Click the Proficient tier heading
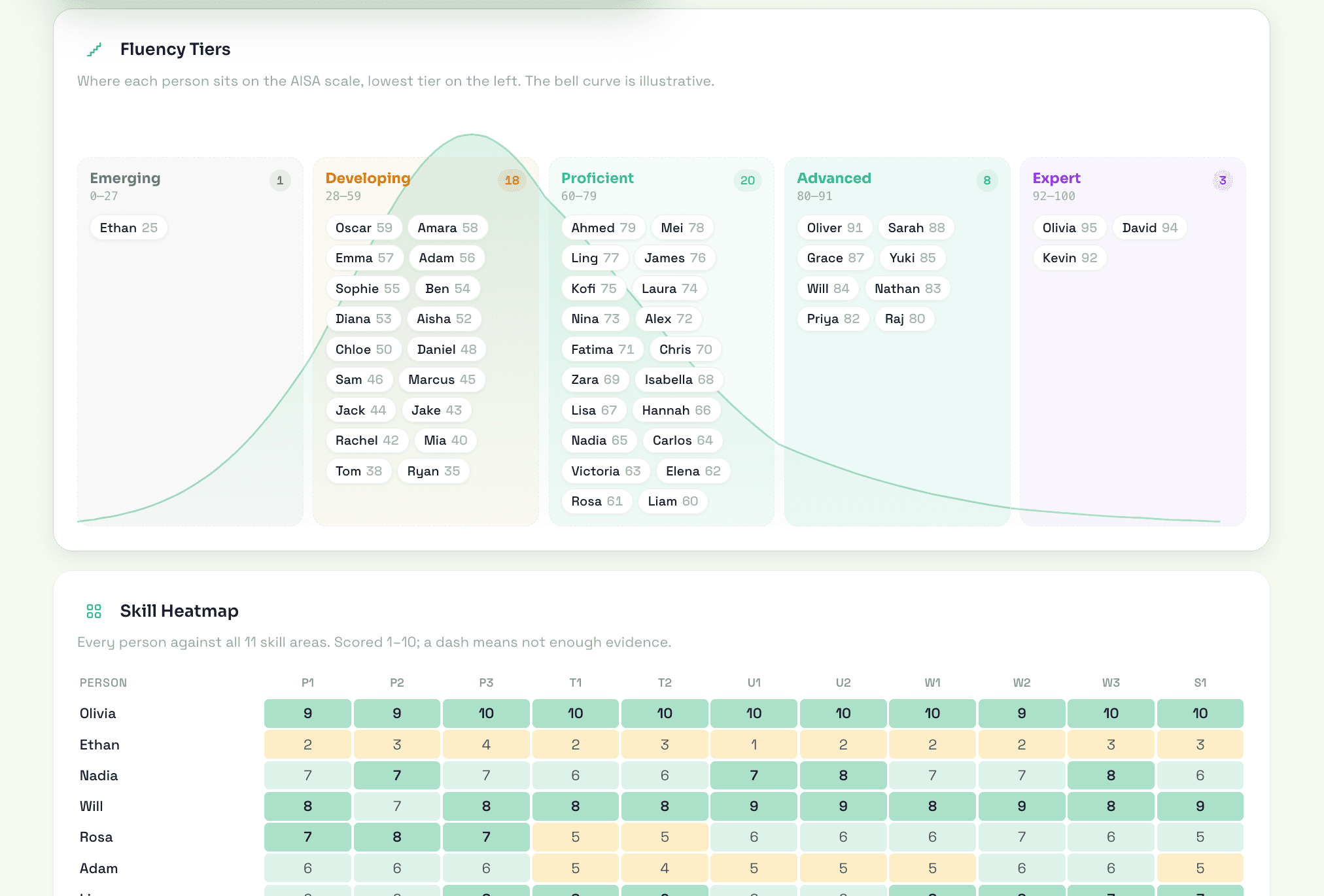This screenshot has height=896, width=1324. 597,178
